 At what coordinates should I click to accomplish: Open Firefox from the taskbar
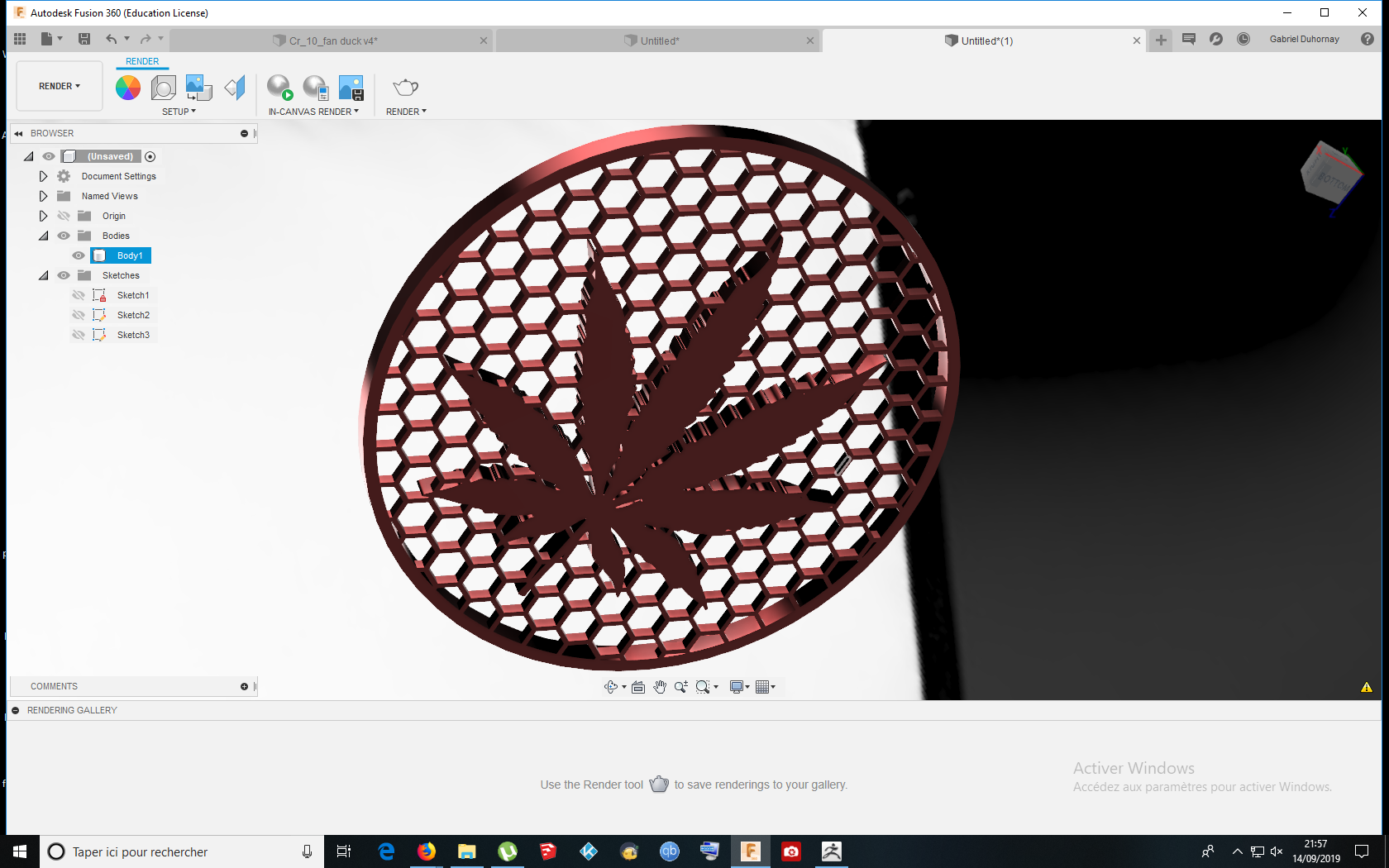[x=426, y=851]
